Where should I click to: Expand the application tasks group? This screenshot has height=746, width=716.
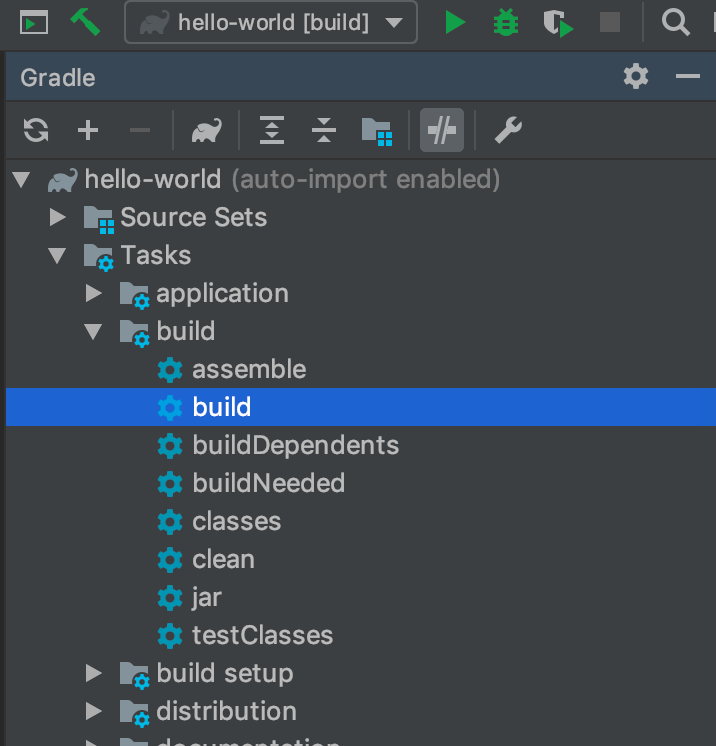pos(94,294)
